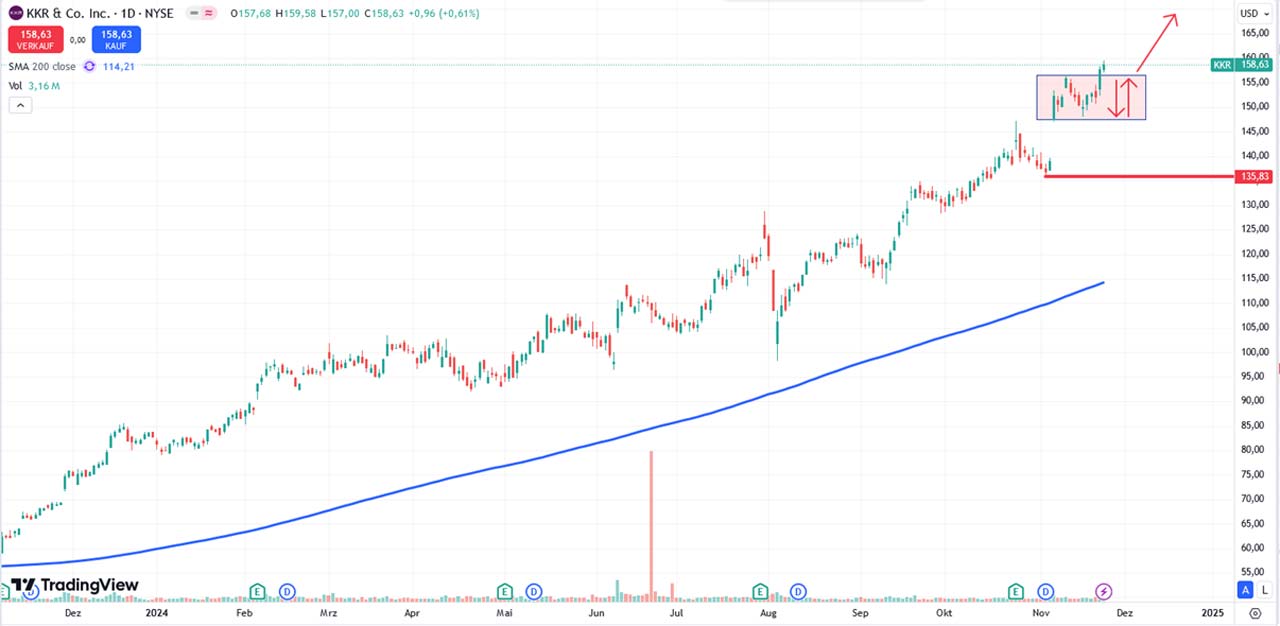Open the earnings marker above Aug
The image size is (1280, 626).
tap(761, 591)
